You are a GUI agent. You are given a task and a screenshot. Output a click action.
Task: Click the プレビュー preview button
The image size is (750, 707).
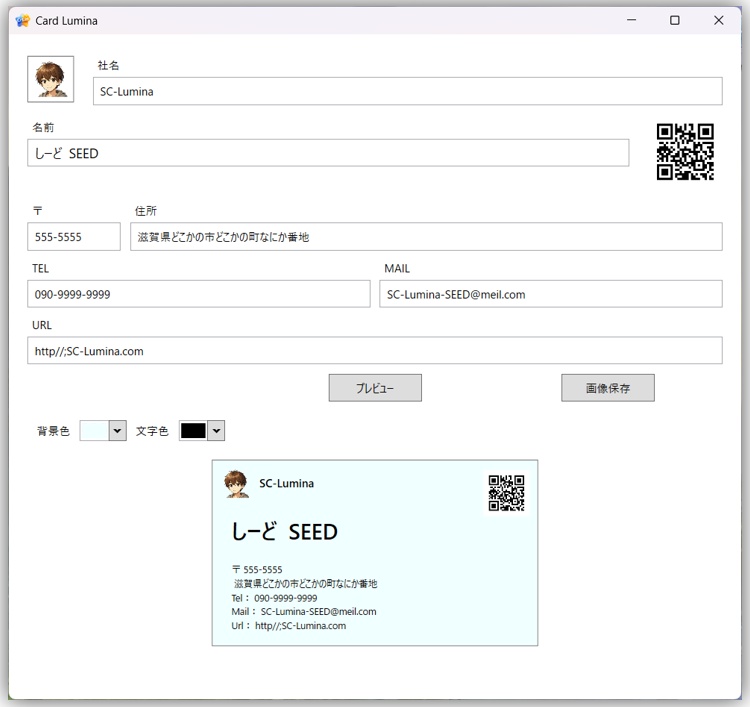click(x=375, y=388)
